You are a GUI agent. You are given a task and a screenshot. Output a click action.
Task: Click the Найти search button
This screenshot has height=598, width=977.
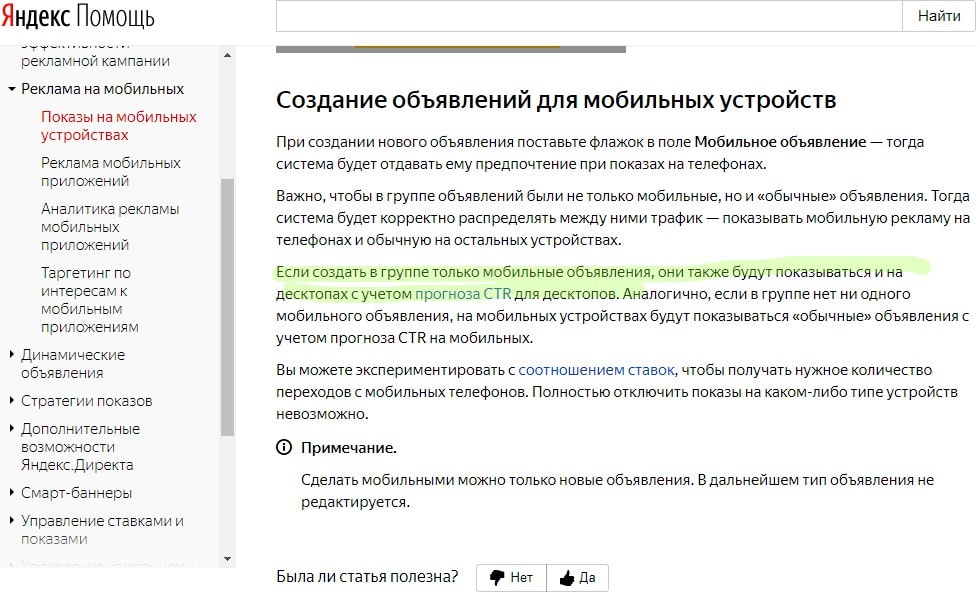938,16
